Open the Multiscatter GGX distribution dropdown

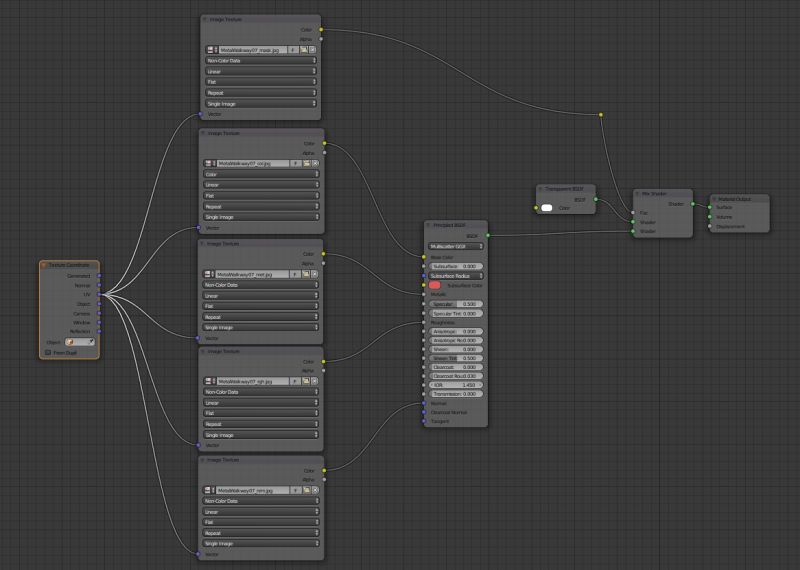pyautogui.click(x=456, y=246)
